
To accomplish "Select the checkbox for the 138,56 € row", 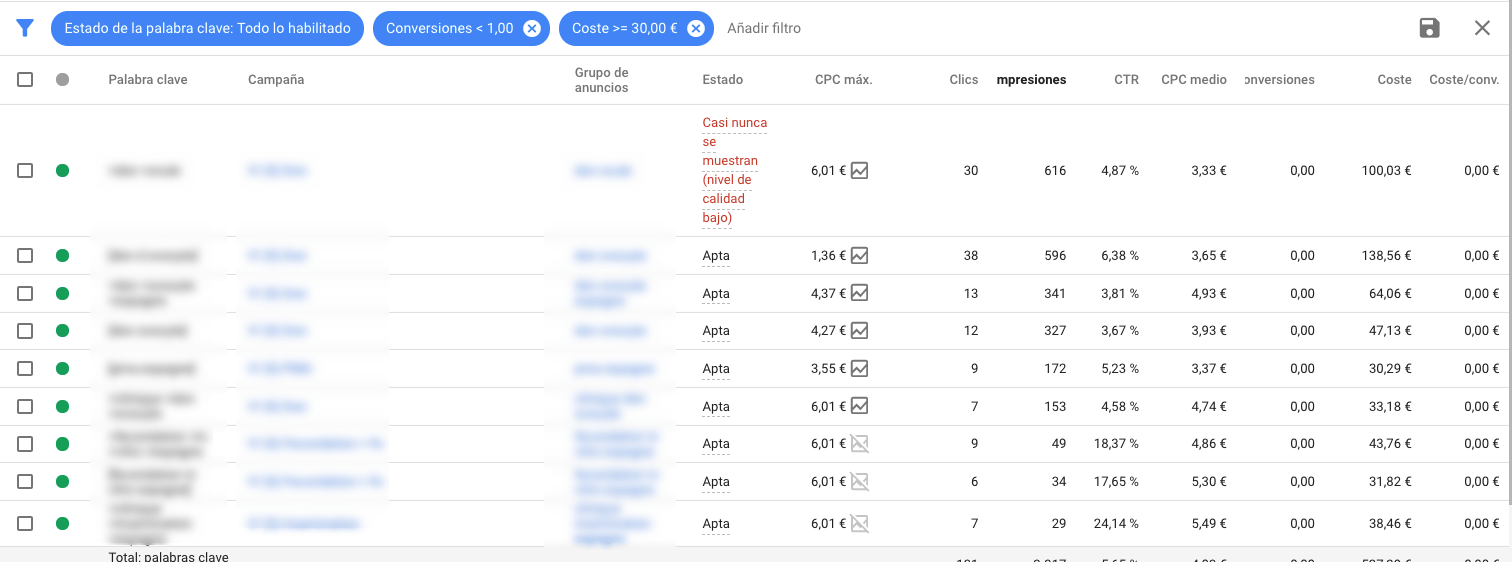I will [x=25, y=256].
